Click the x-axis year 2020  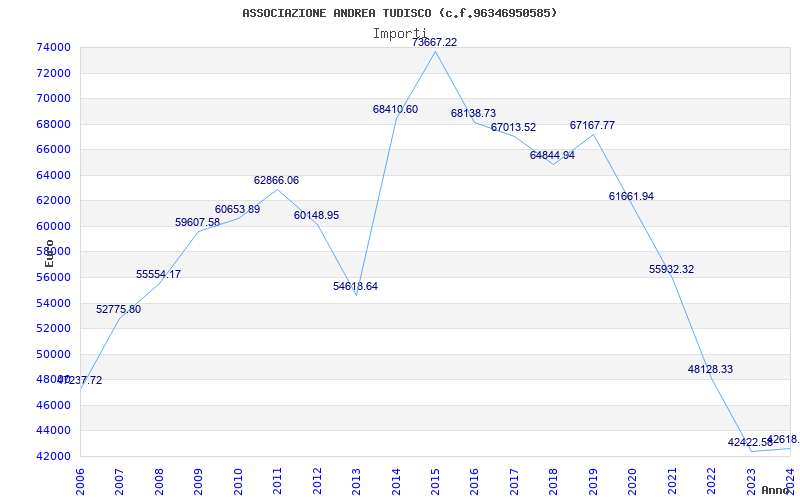pyautogui.click(x=633, y=481)
